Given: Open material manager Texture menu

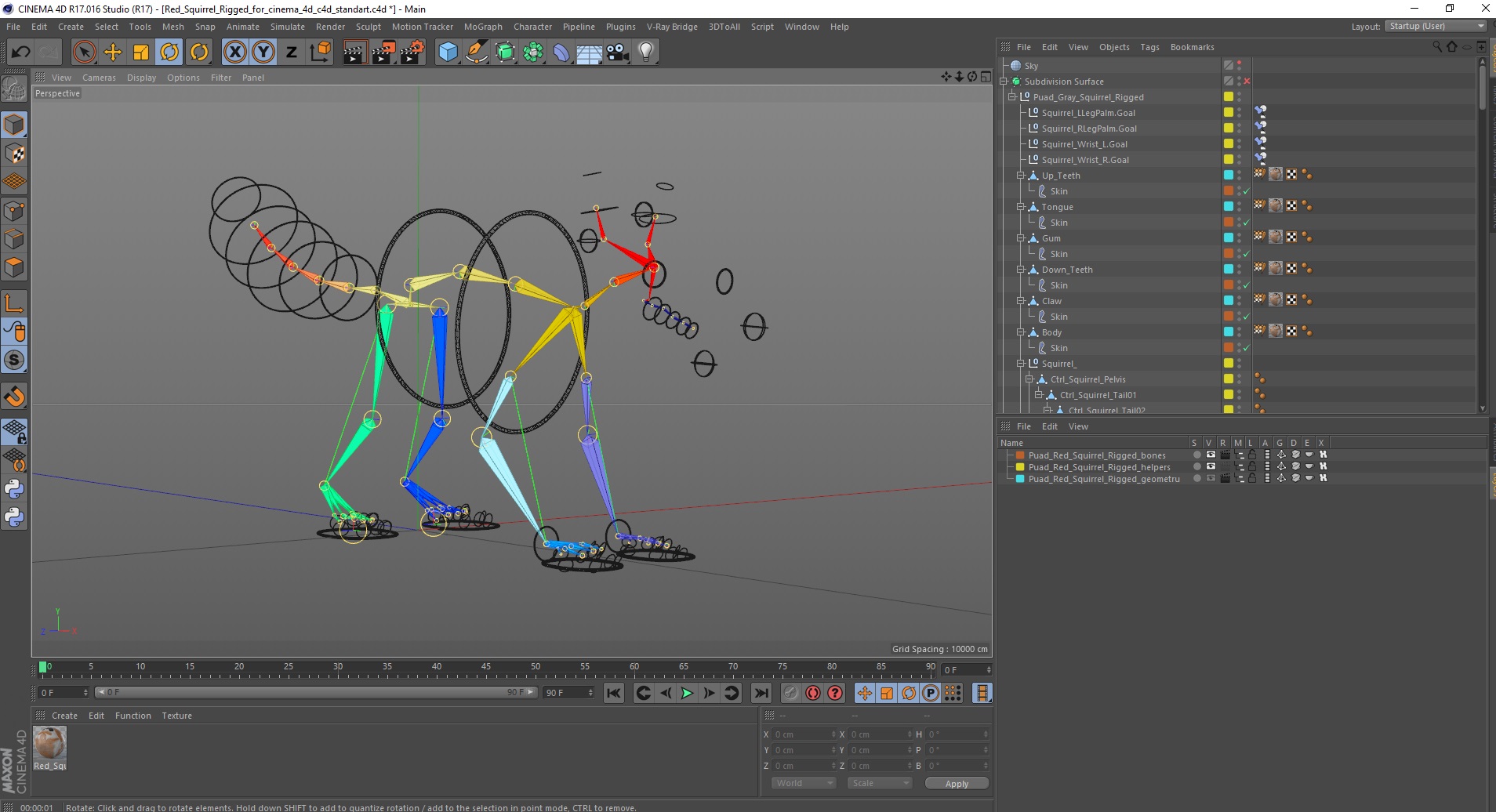Looking at the screenshot, I should 176,716.
